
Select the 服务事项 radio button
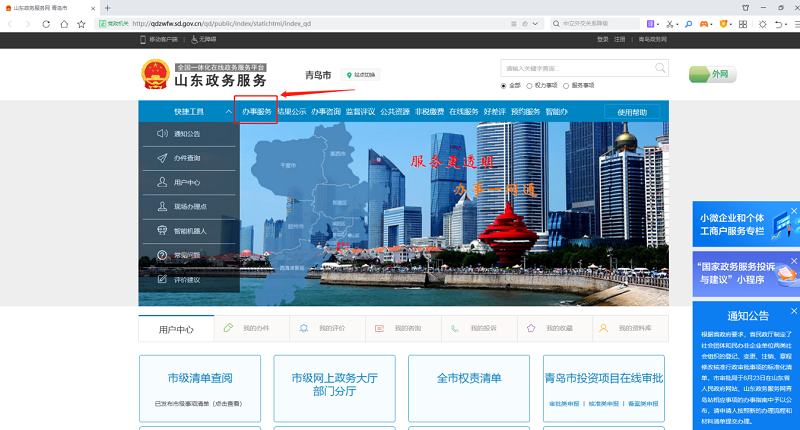coord(566,86)
